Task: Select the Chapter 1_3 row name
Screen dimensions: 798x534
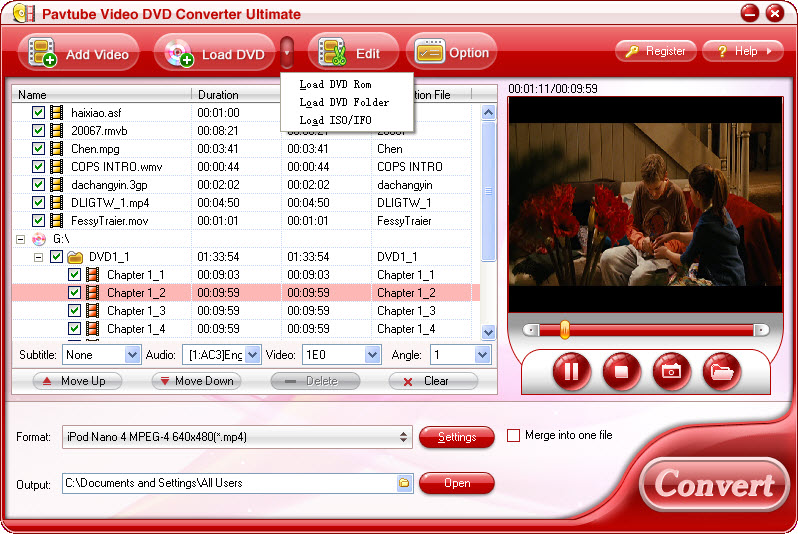Action: pyautogui.click(x=136, y=311)
